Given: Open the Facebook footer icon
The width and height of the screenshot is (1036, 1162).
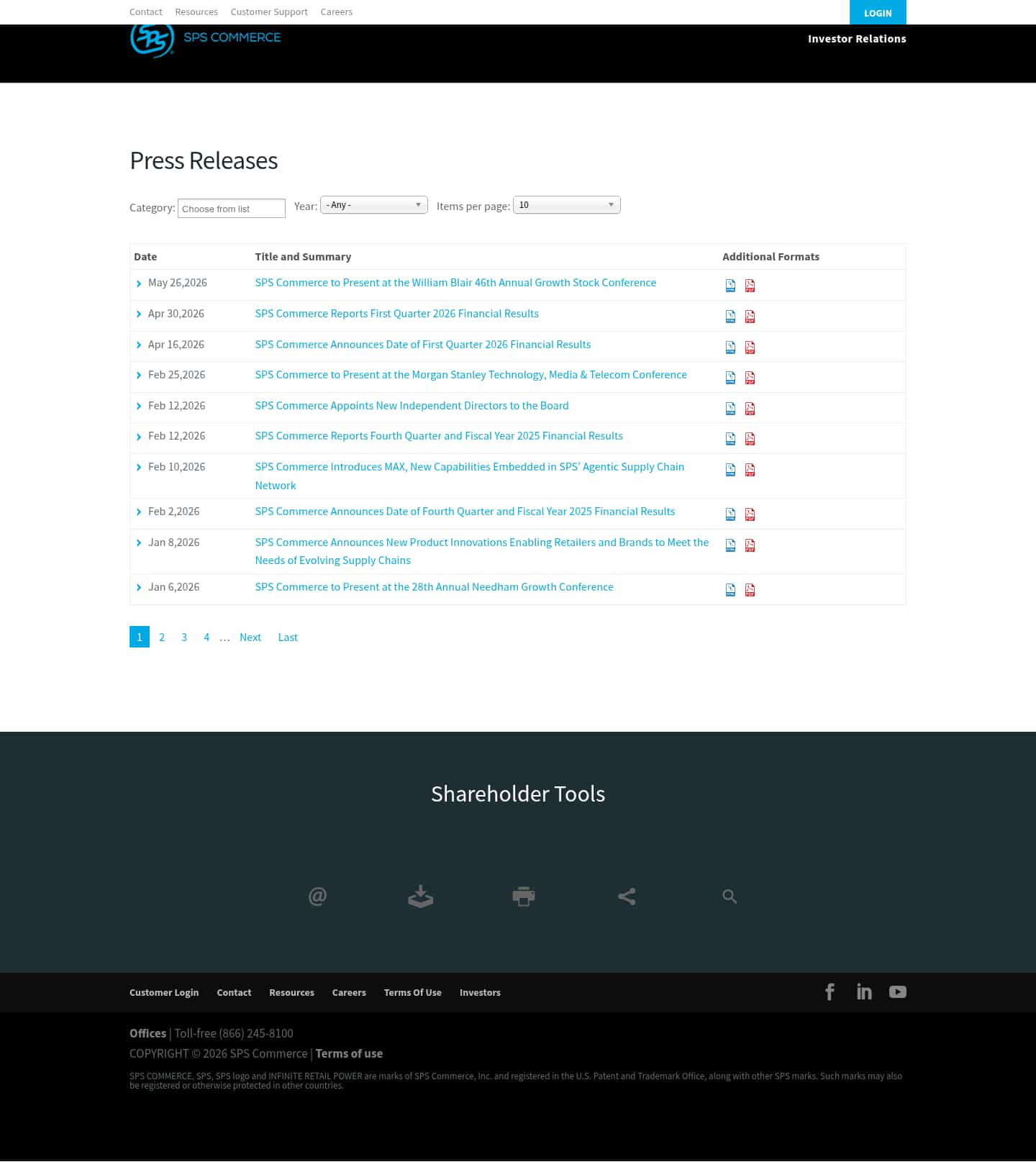Looking at the screenshot, I should [830, 992].
